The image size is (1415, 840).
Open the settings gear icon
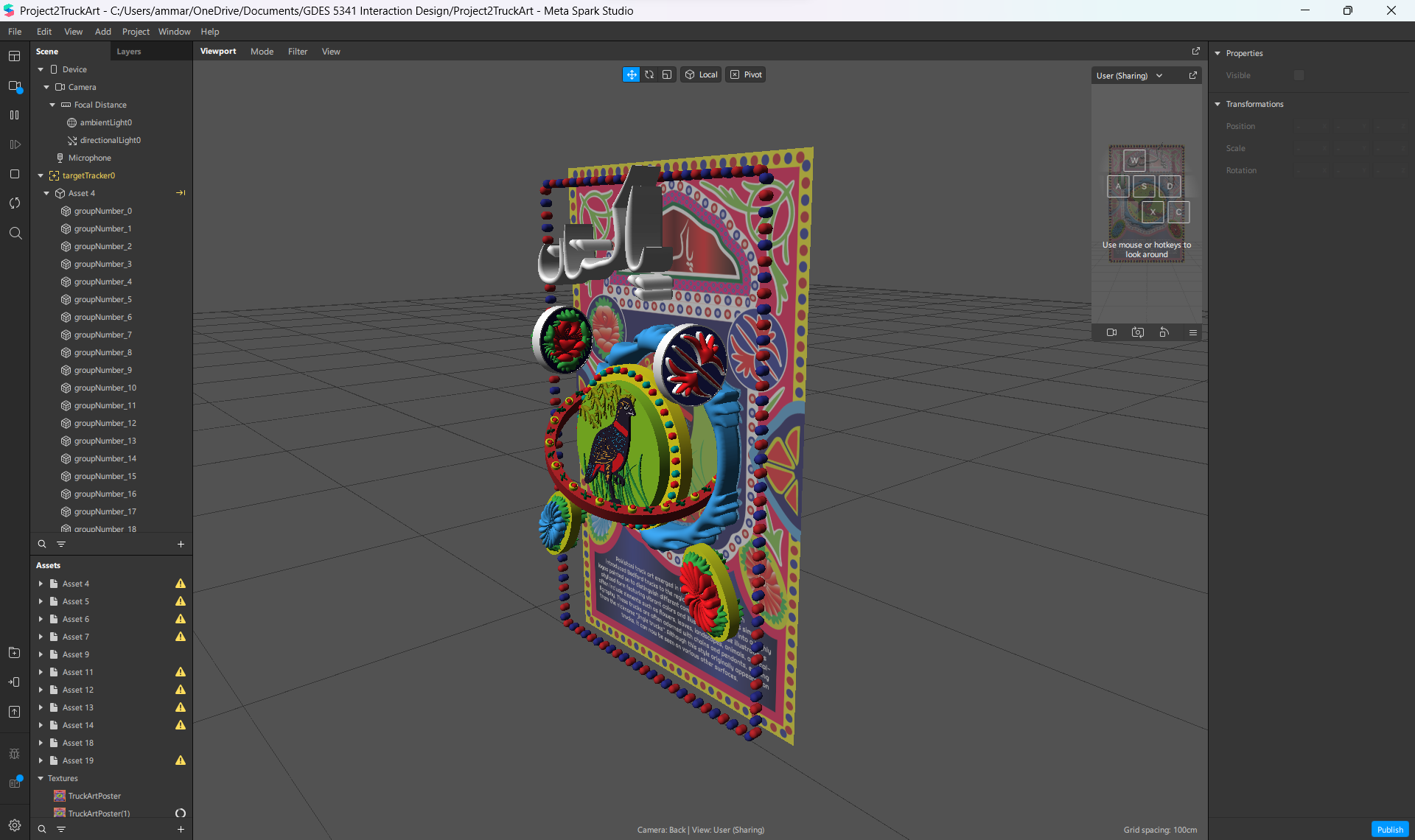pyautogui.click(x=14, y=825)
